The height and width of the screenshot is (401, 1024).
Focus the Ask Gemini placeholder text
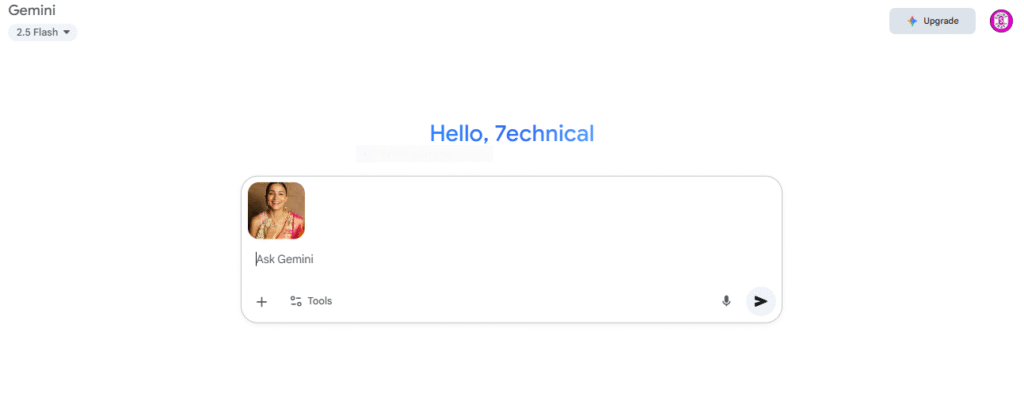(x=285, y=259)
